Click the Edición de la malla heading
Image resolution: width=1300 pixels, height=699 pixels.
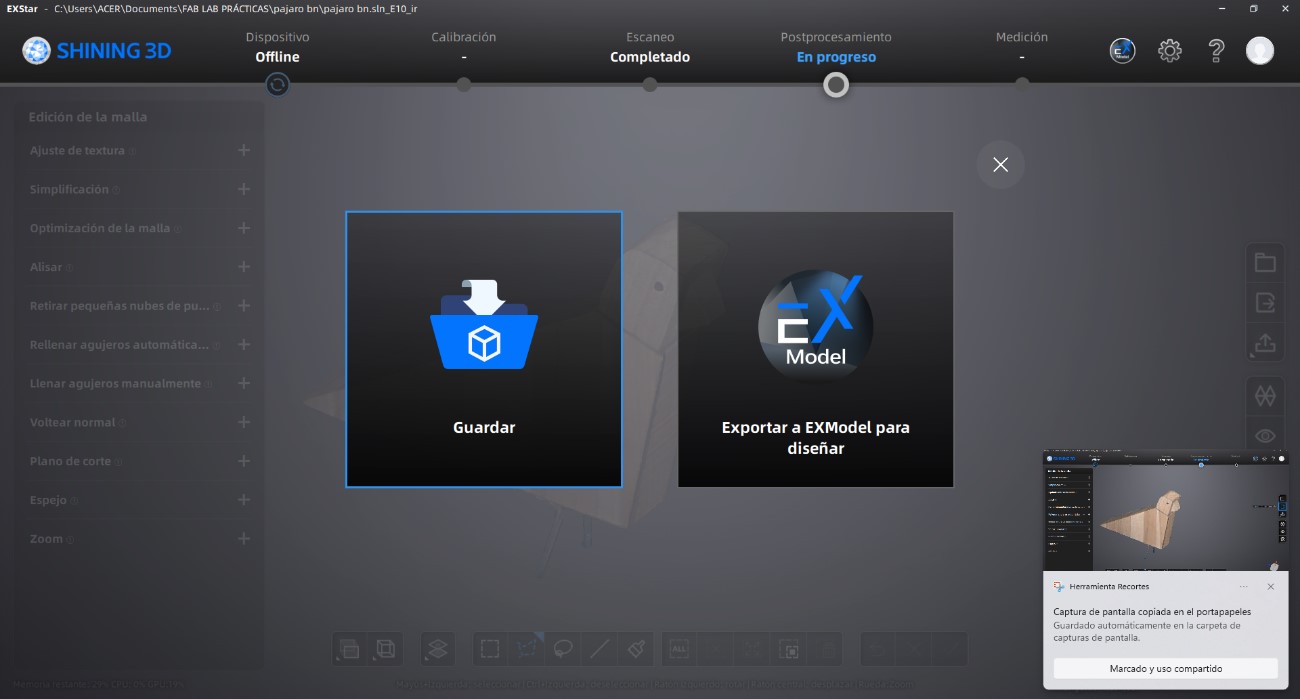[88, 117]
